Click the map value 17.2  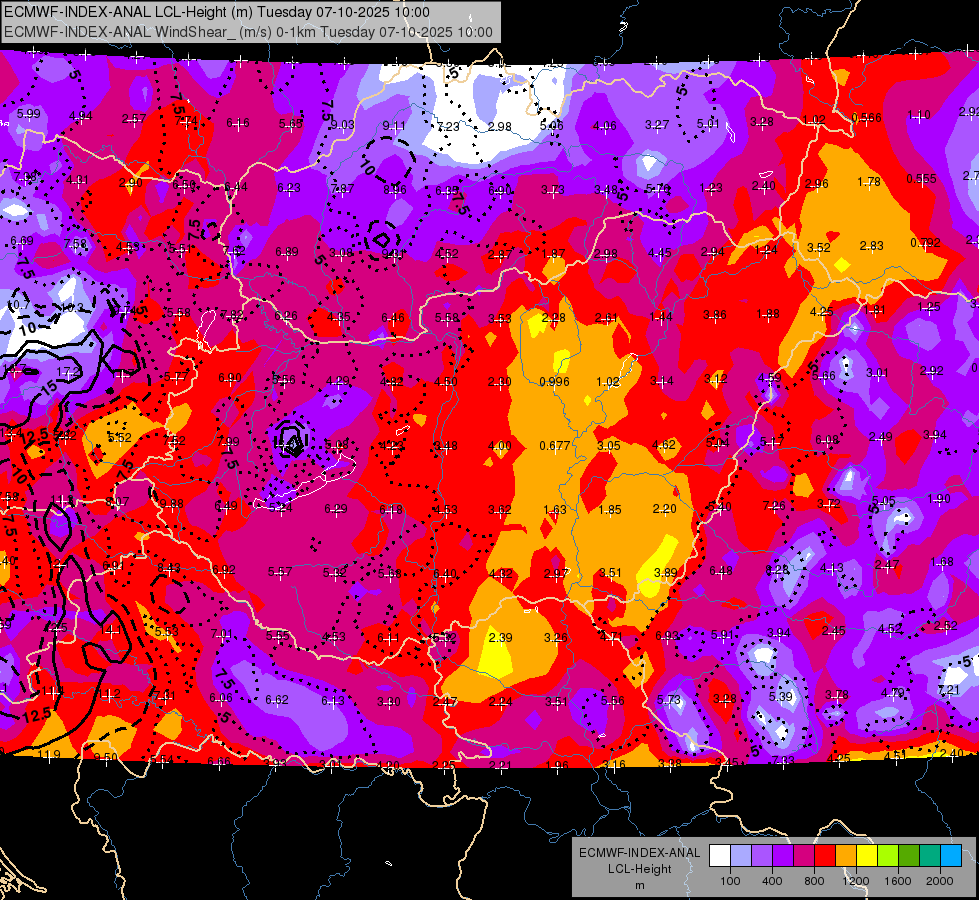67,372
